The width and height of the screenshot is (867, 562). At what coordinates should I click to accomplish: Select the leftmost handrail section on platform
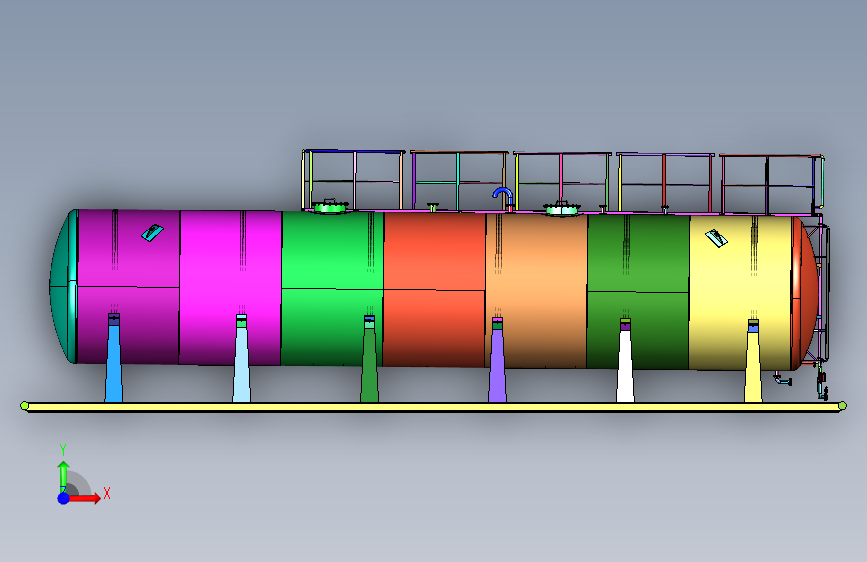353,179
